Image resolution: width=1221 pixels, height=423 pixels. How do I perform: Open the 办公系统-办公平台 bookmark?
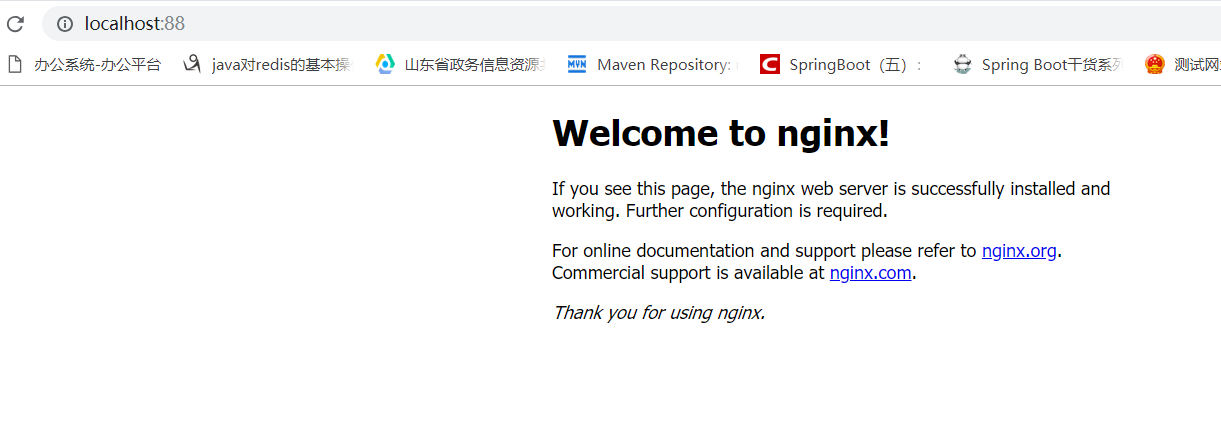(x=84, y=65)
